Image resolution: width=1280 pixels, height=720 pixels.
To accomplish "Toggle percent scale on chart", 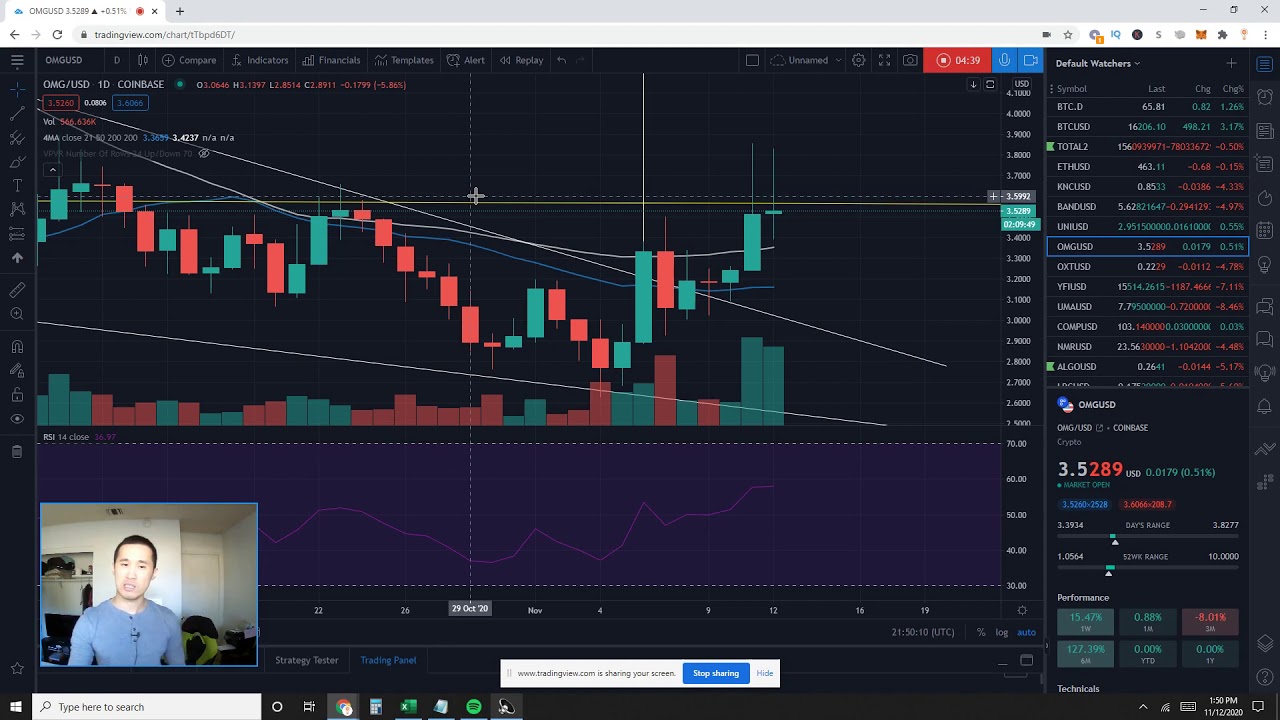I will [981, 632].
